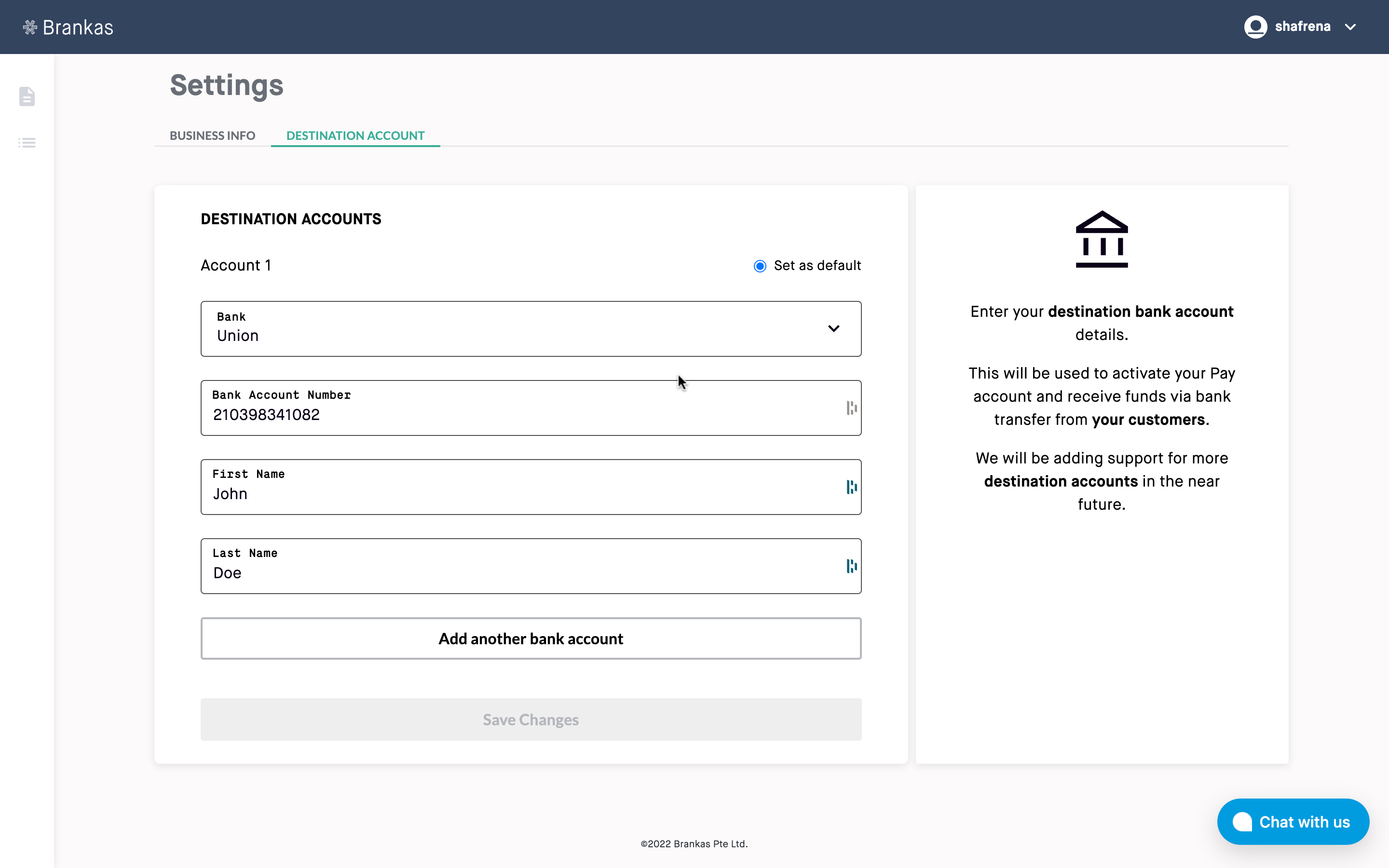The width and height of the screenshot is (1389, 868).
Task: Click into the Last Name field
Action: [517, 573]
